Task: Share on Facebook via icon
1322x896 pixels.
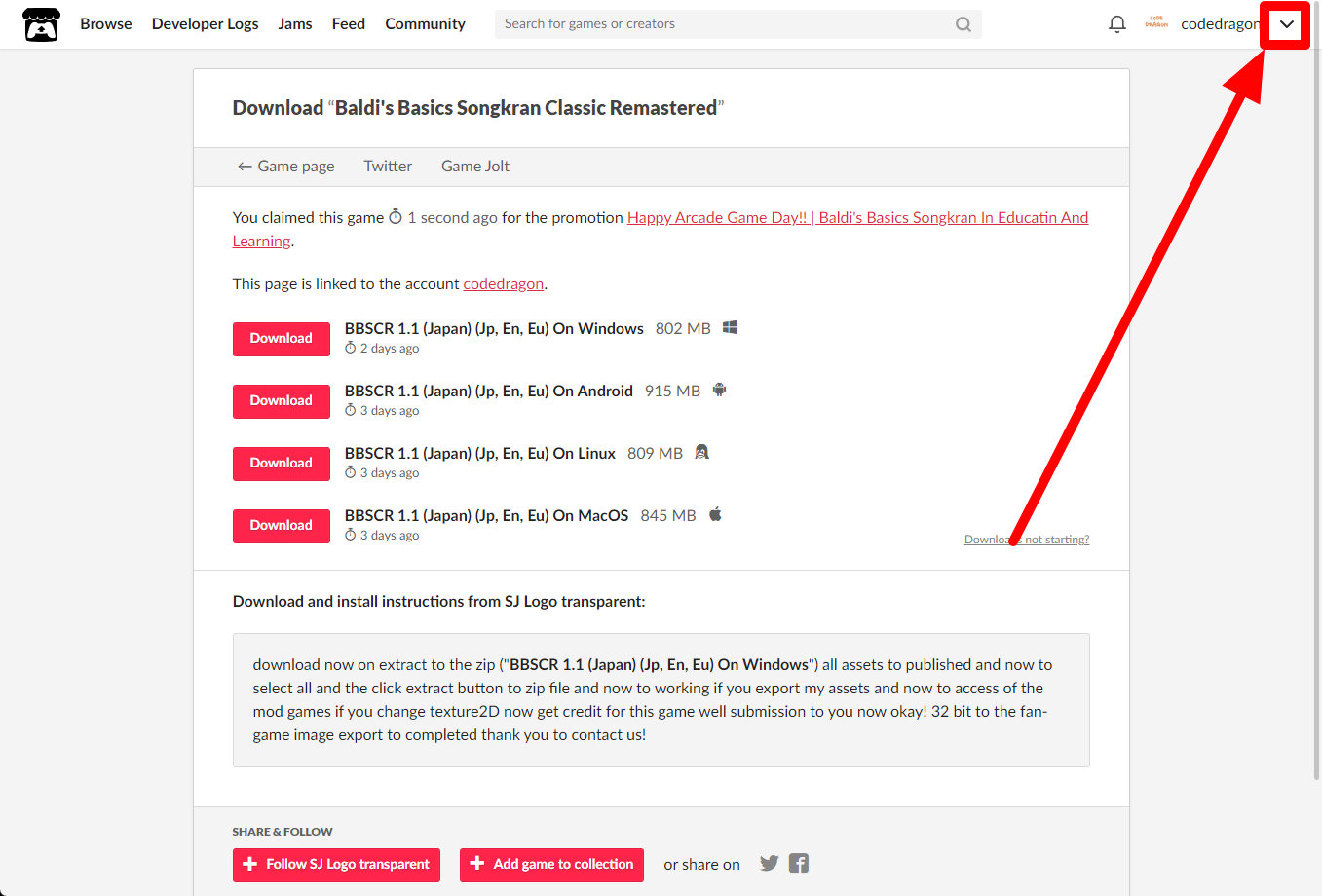Action: 799,864
